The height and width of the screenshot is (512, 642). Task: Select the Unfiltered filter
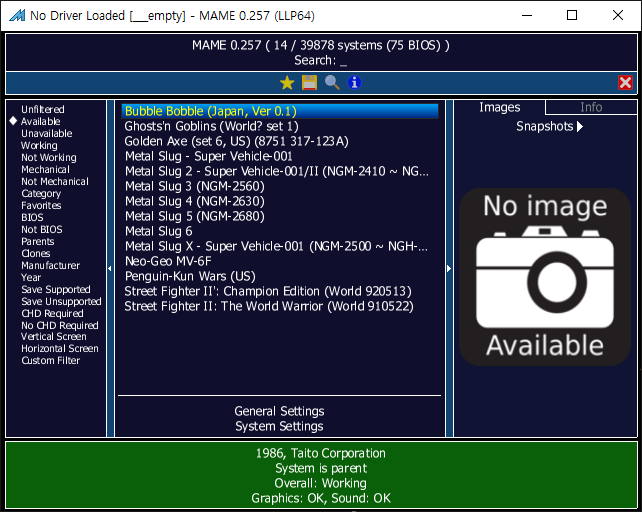tap(43, 109)
